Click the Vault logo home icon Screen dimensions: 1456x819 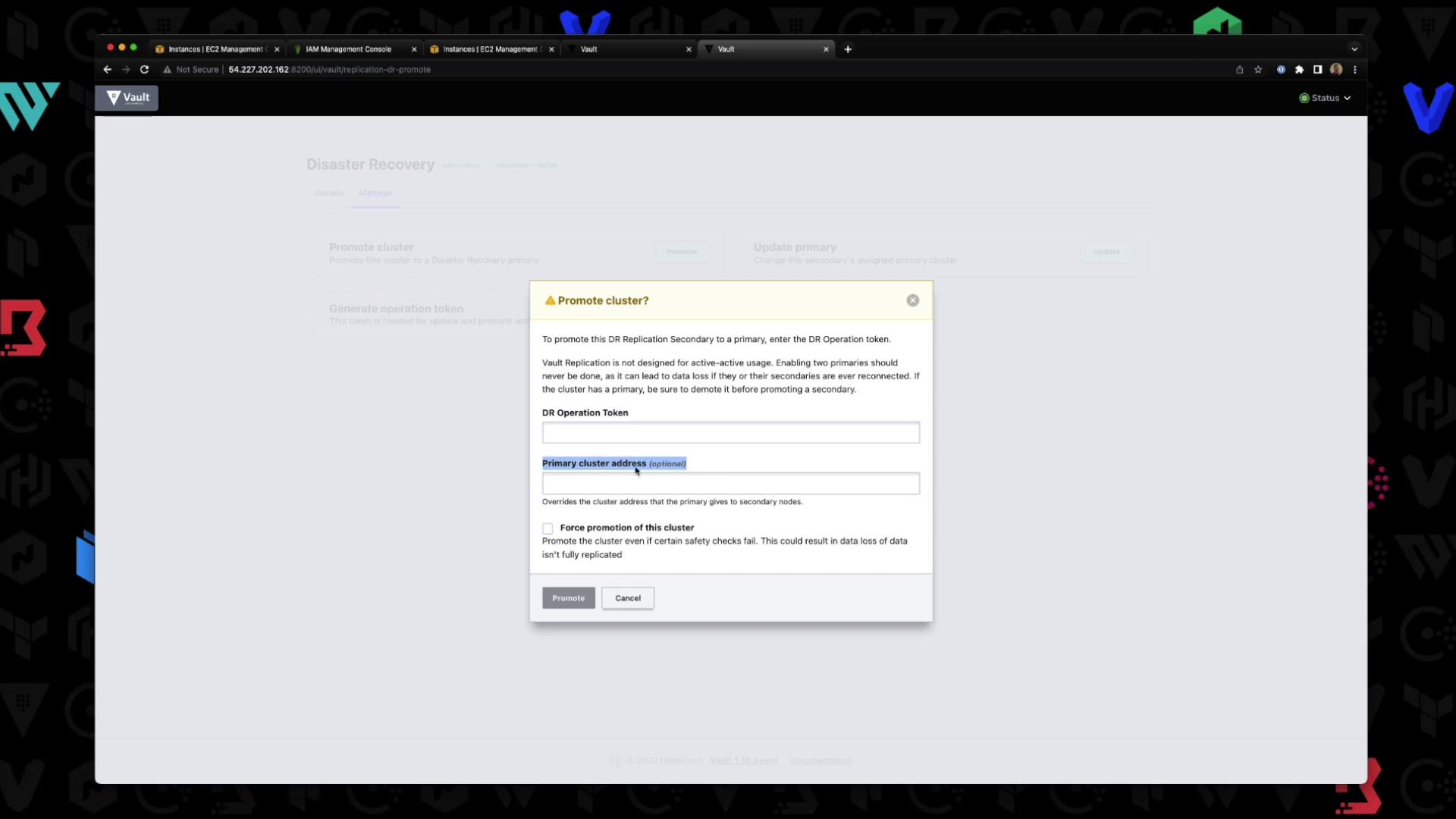coord(127,98)
